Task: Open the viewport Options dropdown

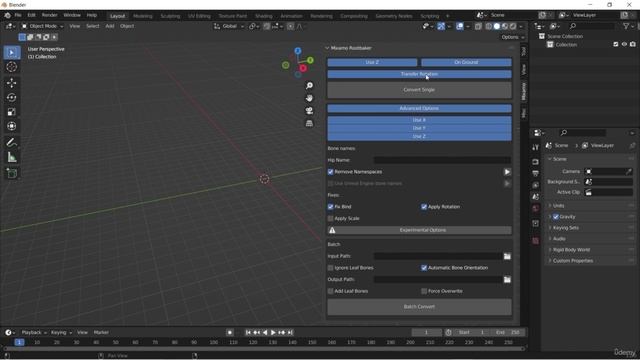Action: coord(513,37)
